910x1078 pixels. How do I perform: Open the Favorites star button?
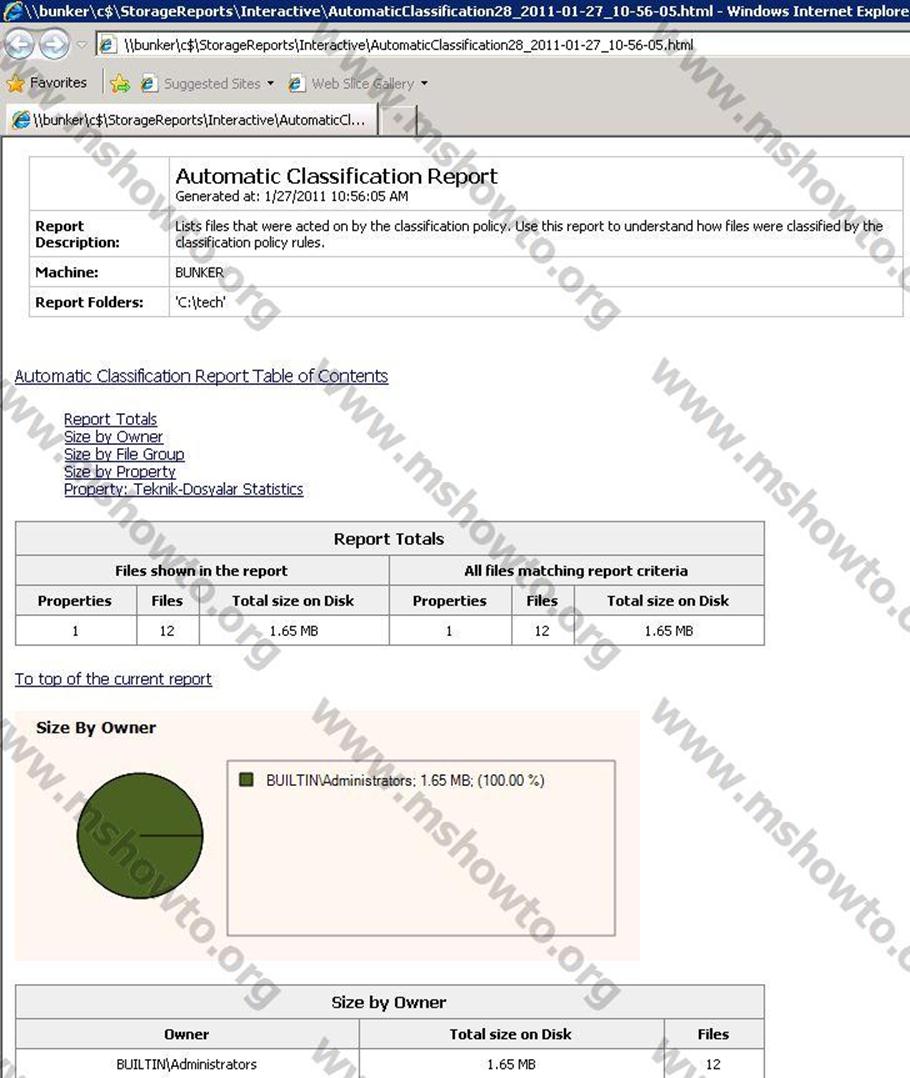pos(47,83)
